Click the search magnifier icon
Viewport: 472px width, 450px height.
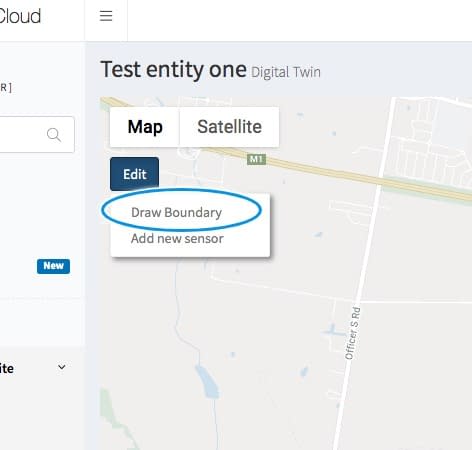pos(54,135)
